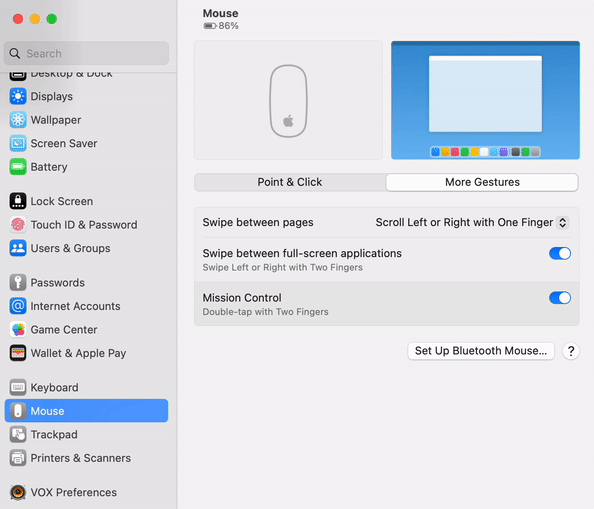
Task: Select the More Gestures tab
Action: coord(482,182)
